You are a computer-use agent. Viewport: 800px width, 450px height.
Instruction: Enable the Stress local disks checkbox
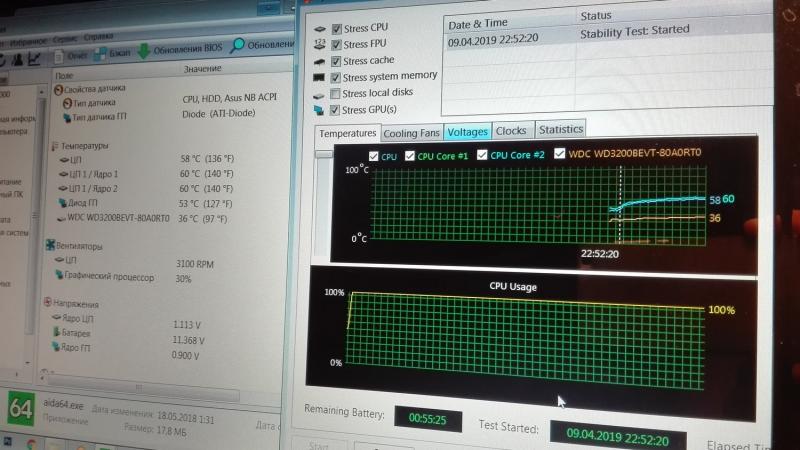click(x=335, y=94)
